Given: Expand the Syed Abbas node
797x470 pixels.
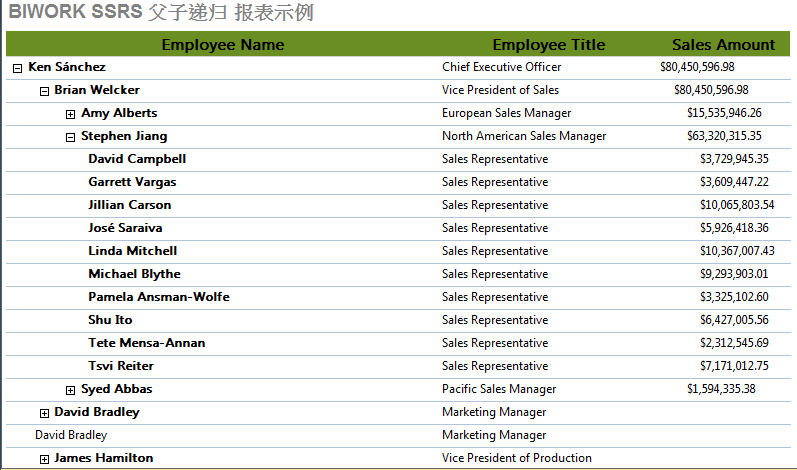Looking at the screenshot, I should [70, 390].
